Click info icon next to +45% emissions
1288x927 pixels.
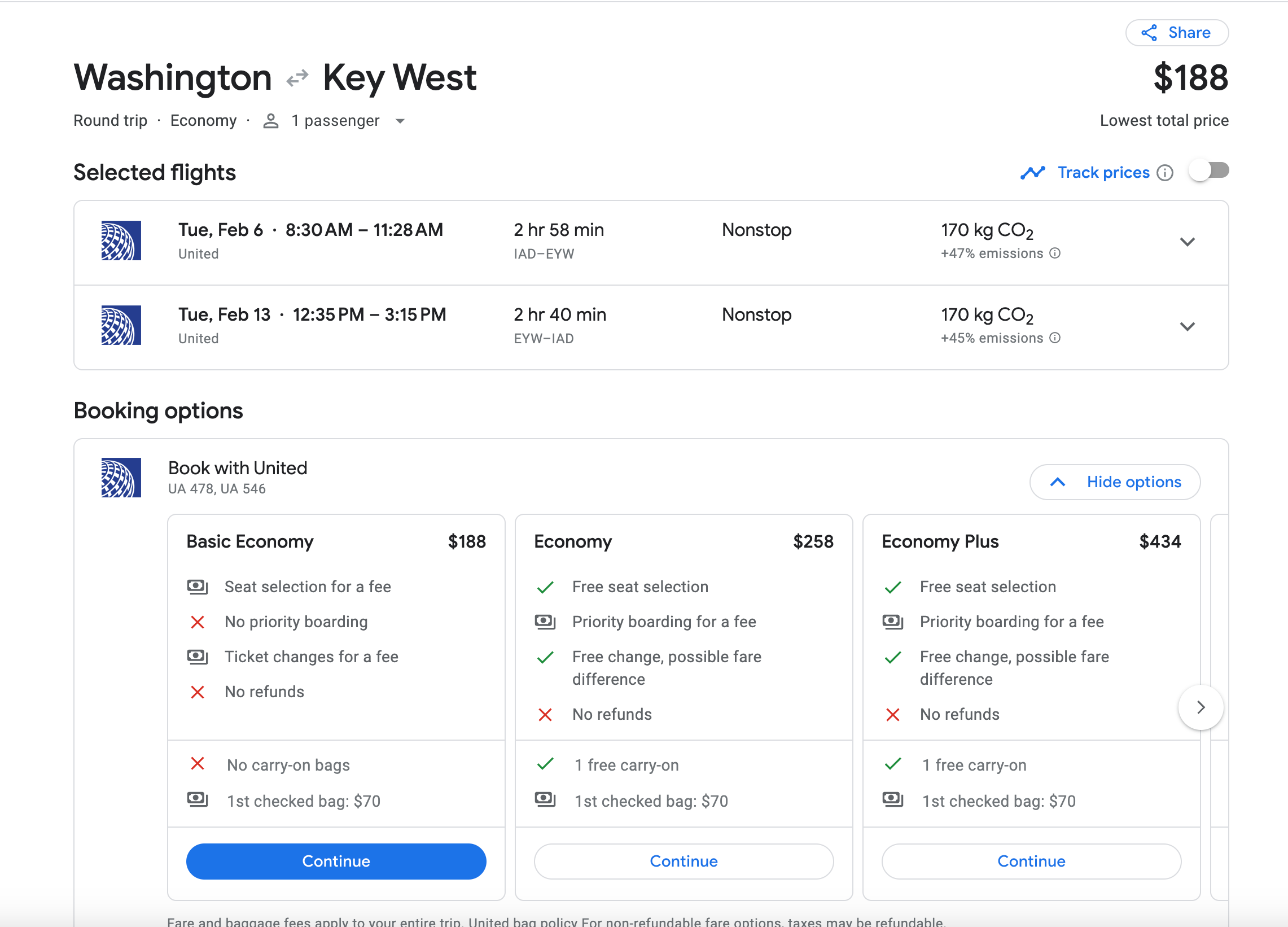coord(1054,338)
